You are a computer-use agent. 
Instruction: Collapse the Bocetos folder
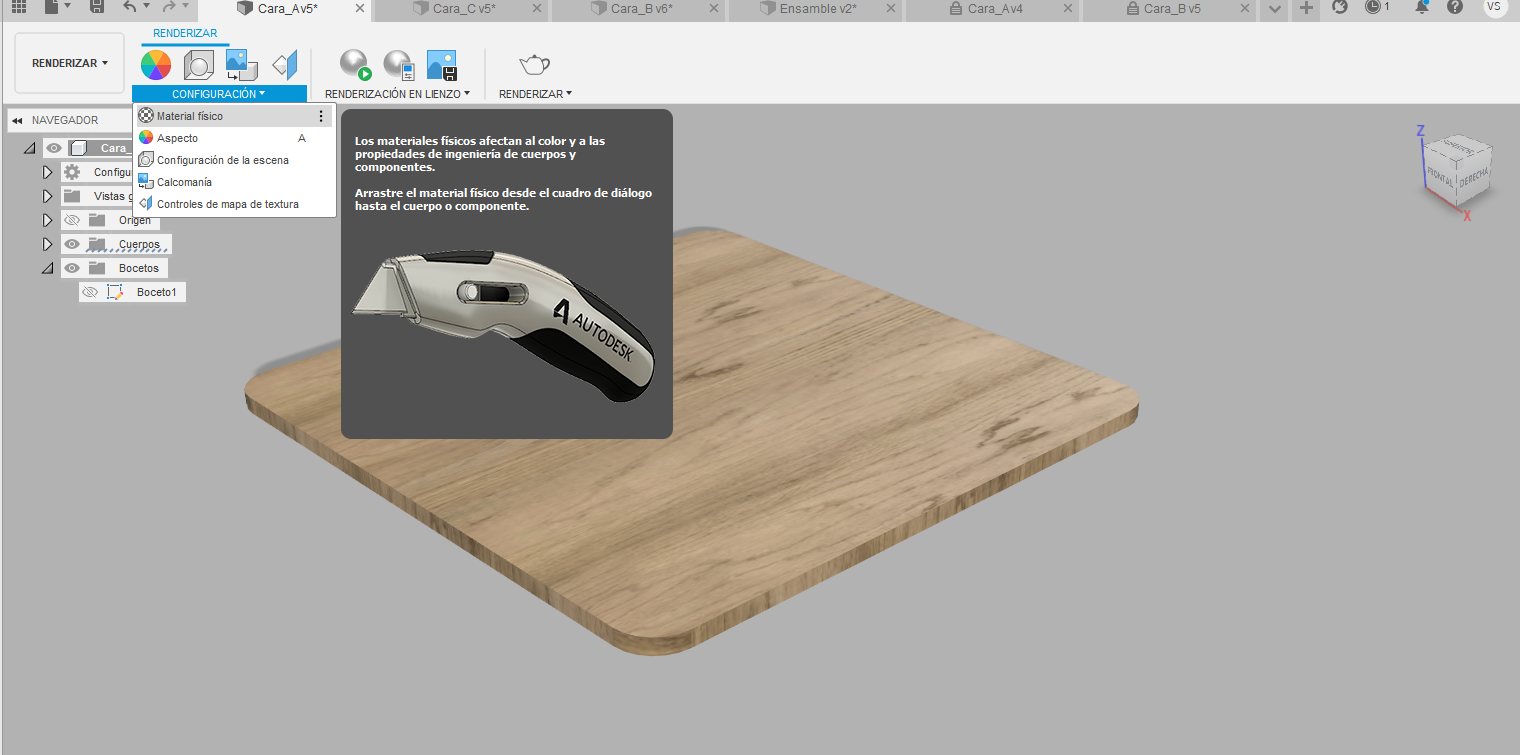[47, 268]
